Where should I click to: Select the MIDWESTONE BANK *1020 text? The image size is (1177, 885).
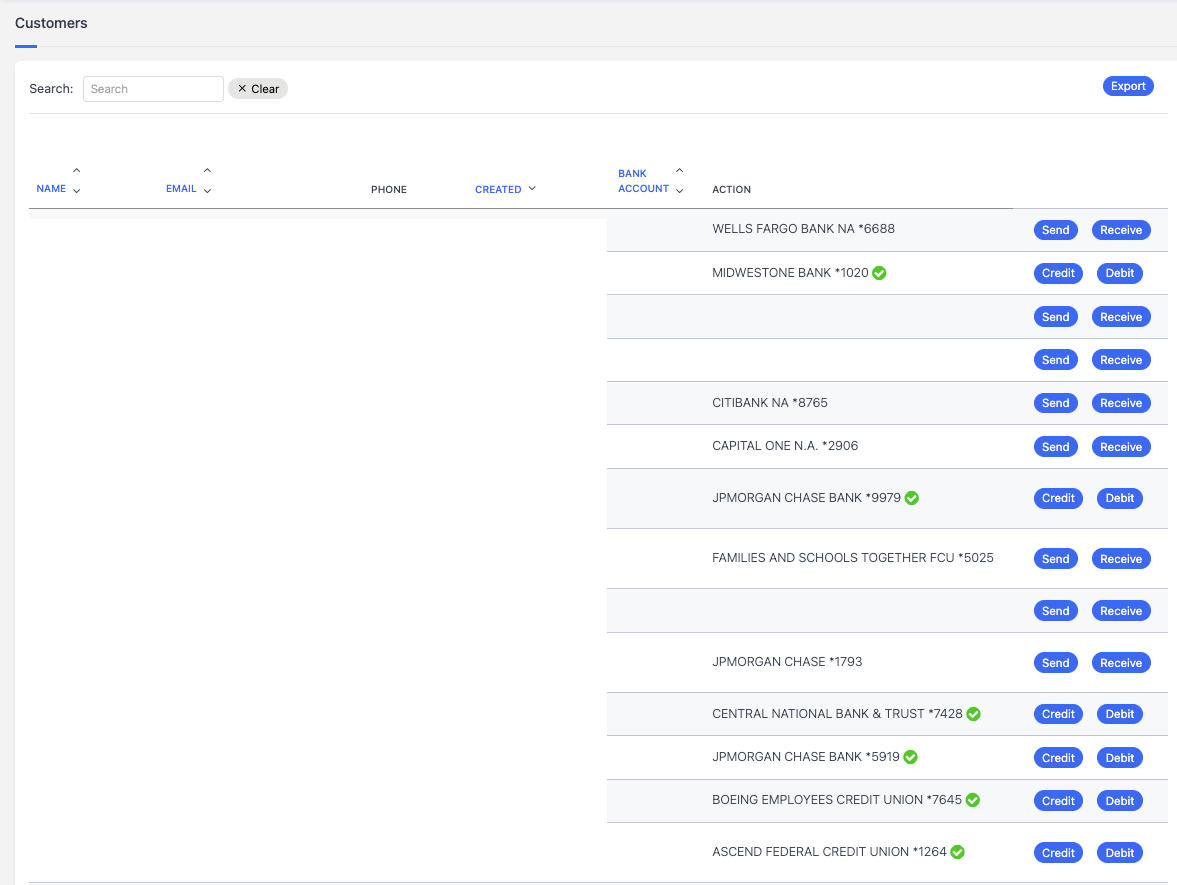[x=790, y=273]
